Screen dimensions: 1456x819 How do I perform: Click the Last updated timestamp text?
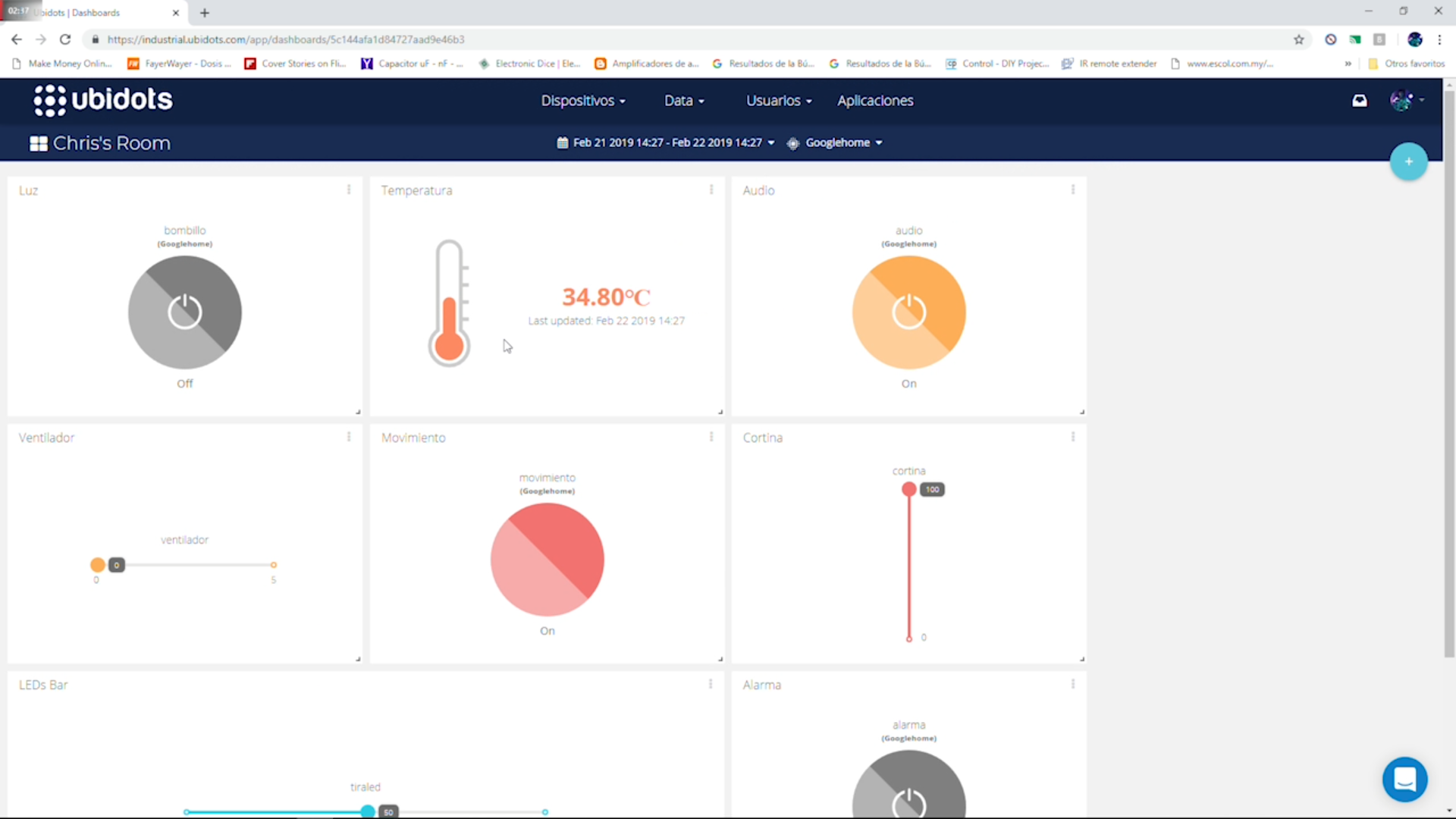tap(606, 321)
